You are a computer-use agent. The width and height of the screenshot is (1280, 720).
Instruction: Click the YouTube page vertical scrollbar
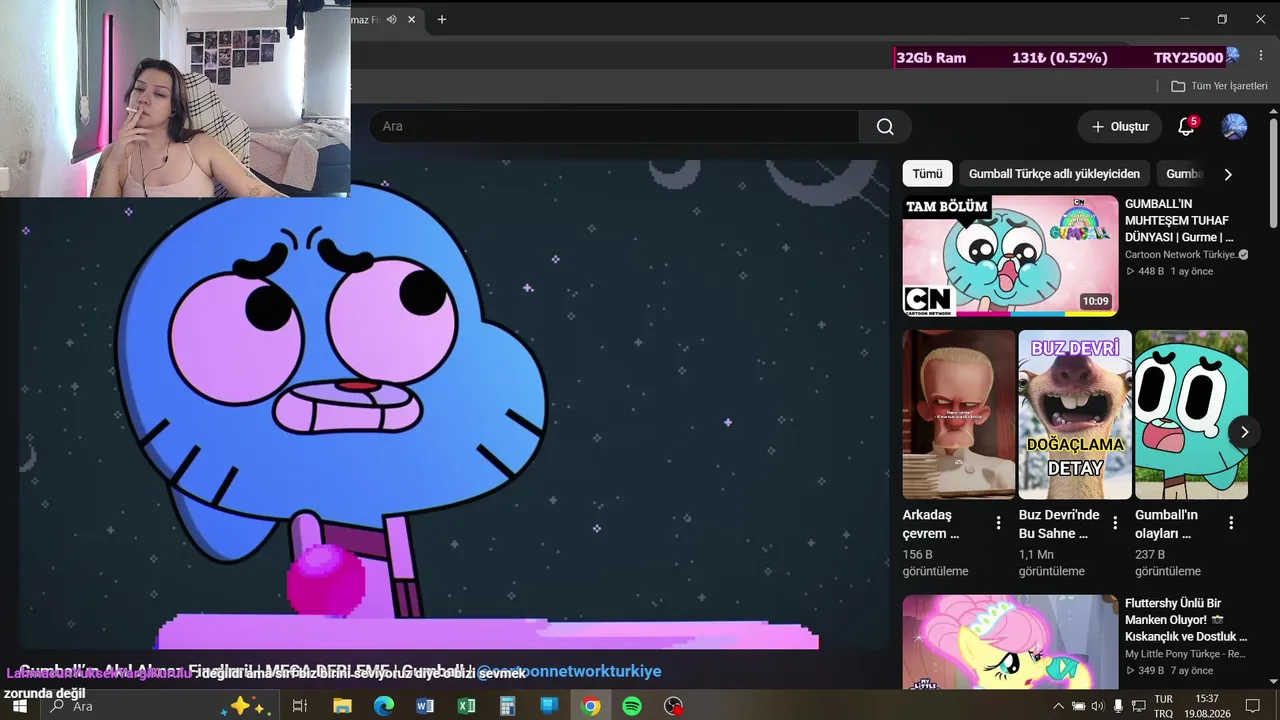1273,175
